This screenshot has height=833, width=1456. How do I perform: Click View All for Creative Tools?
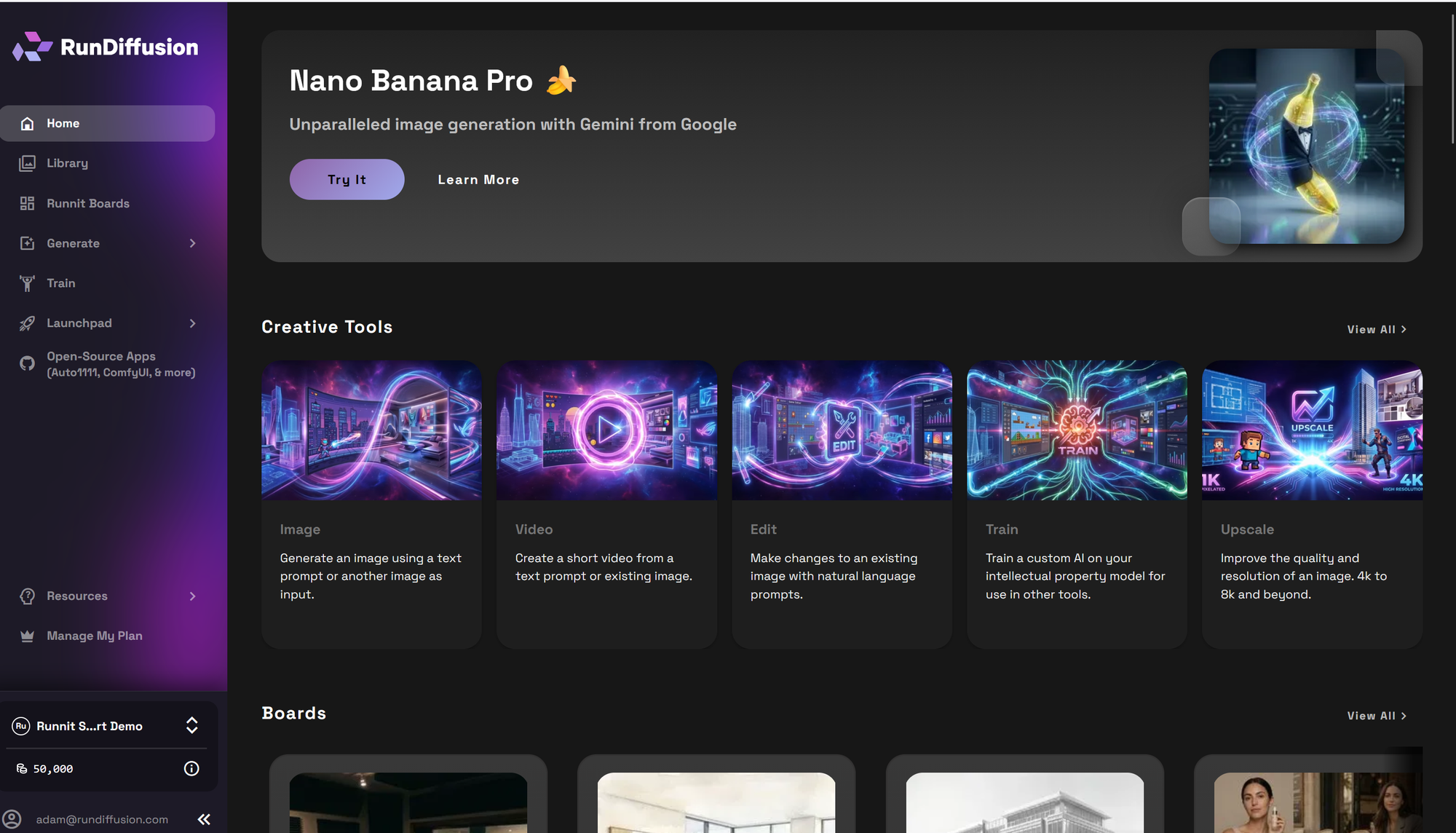(1376, 329)
